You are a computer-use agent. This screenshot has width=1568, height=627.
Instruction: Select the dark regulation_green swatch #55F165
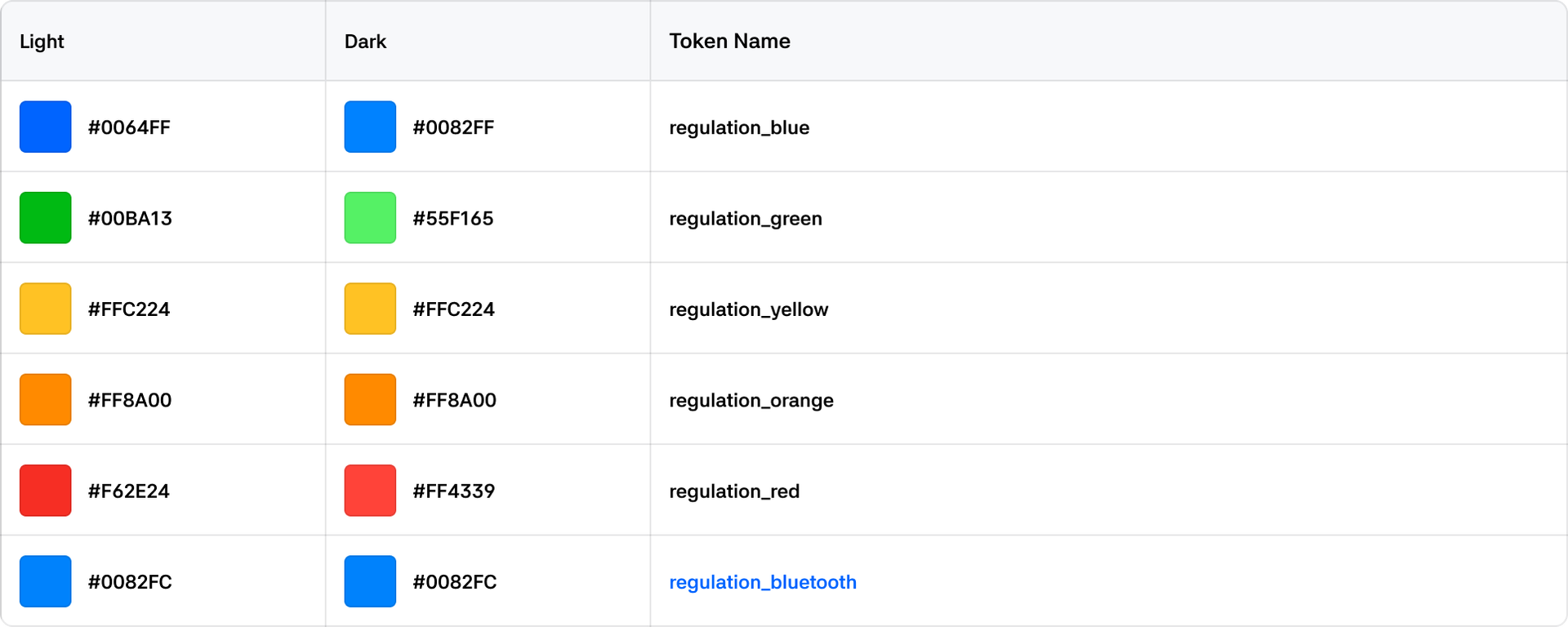point(370,218)
